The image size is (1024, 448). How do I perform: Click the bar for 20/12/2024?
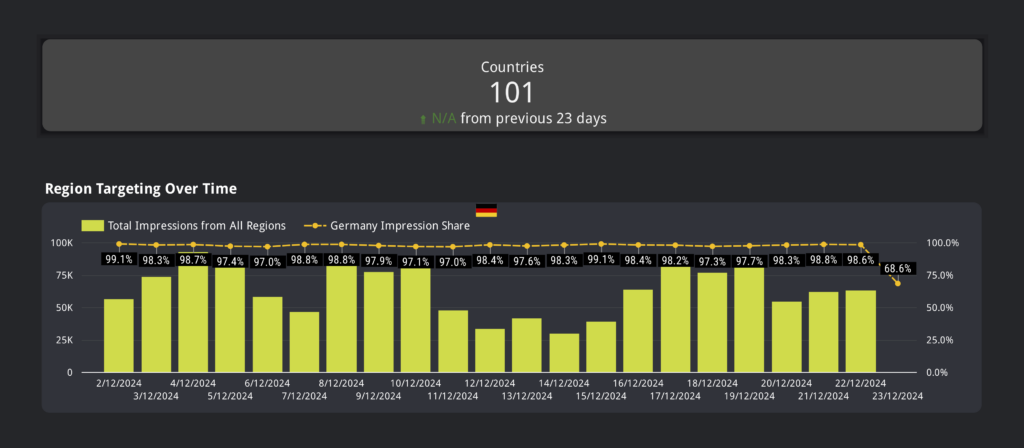point(786,337)
